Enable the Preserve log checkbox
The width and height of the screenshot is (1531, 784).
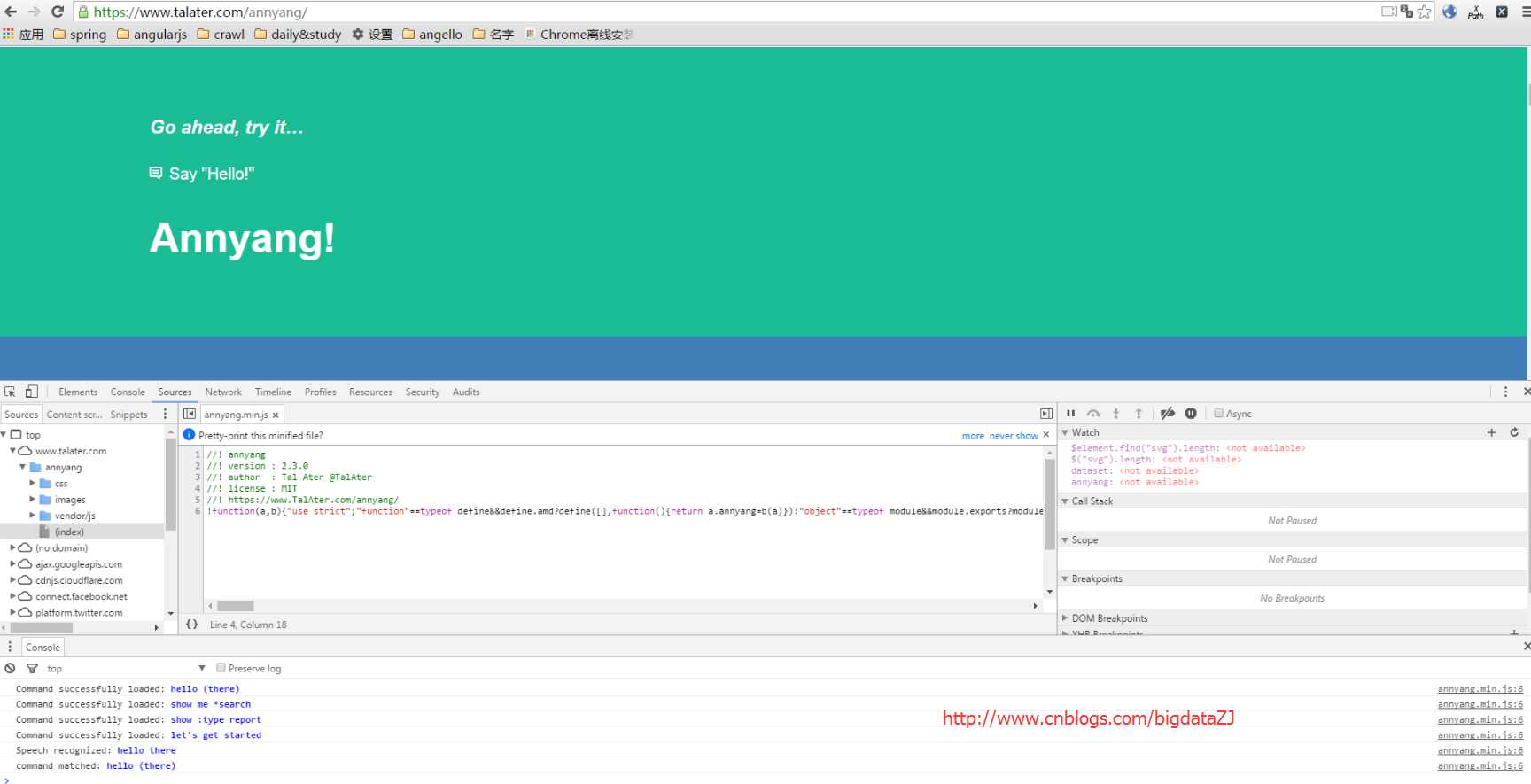coord(221,668)
